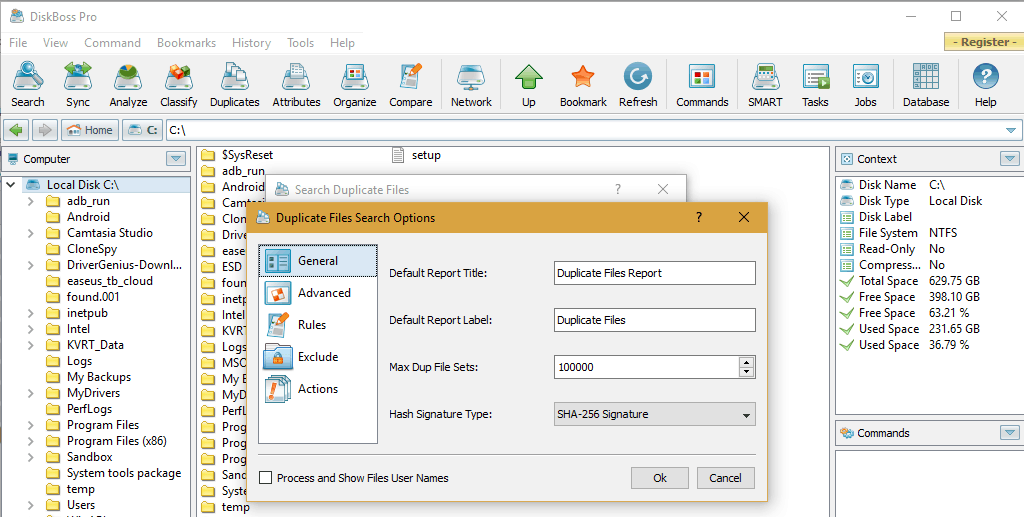Open the Bookmarks menu
The width and height of the screenshot is (1024, 517).
[186, 43]
